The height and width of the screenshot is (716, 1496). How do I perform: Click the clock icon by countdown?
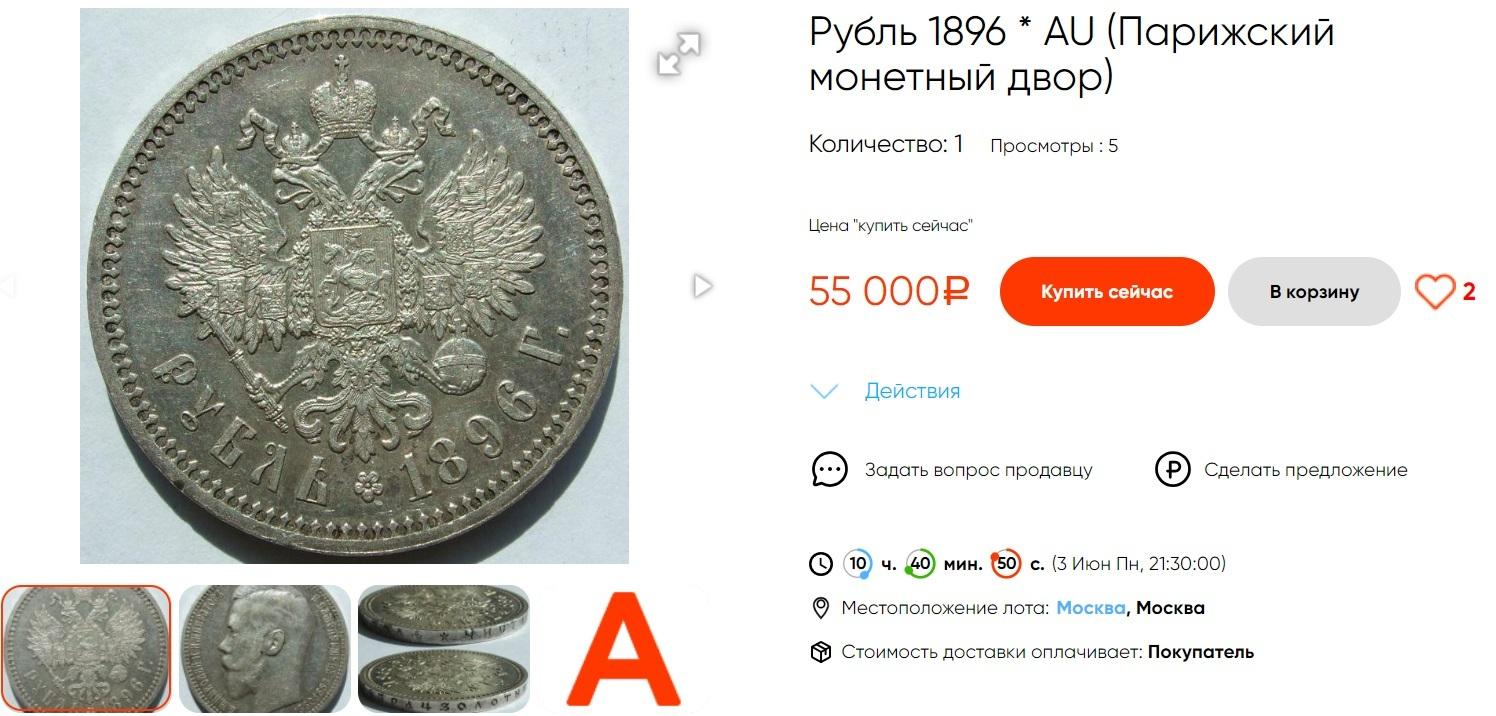click(x=820, y=564)
